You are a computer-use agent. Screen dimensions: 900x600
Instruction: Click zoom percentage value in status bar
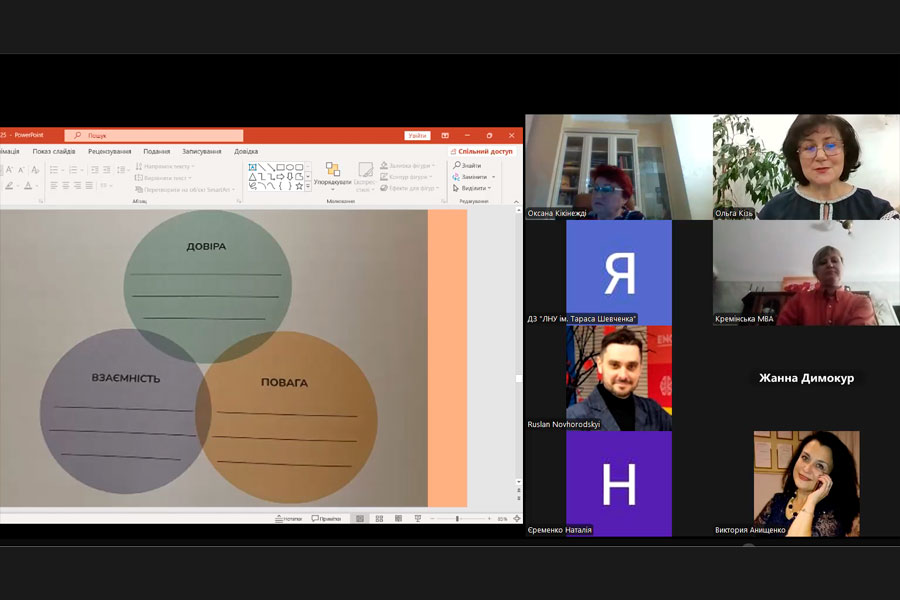pyautogui.click(x=502, y=518)
